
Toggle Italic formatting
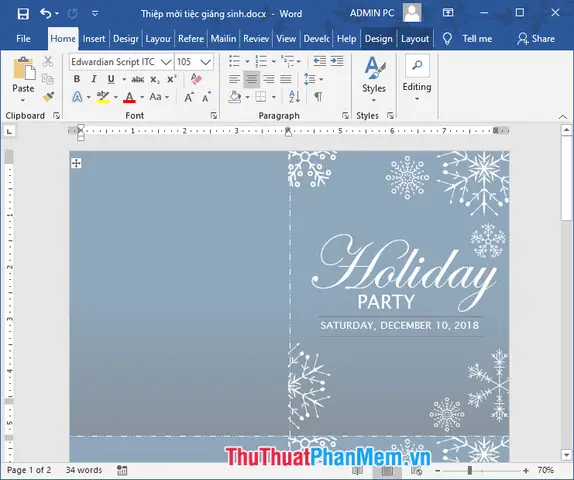tap(94, 79)
